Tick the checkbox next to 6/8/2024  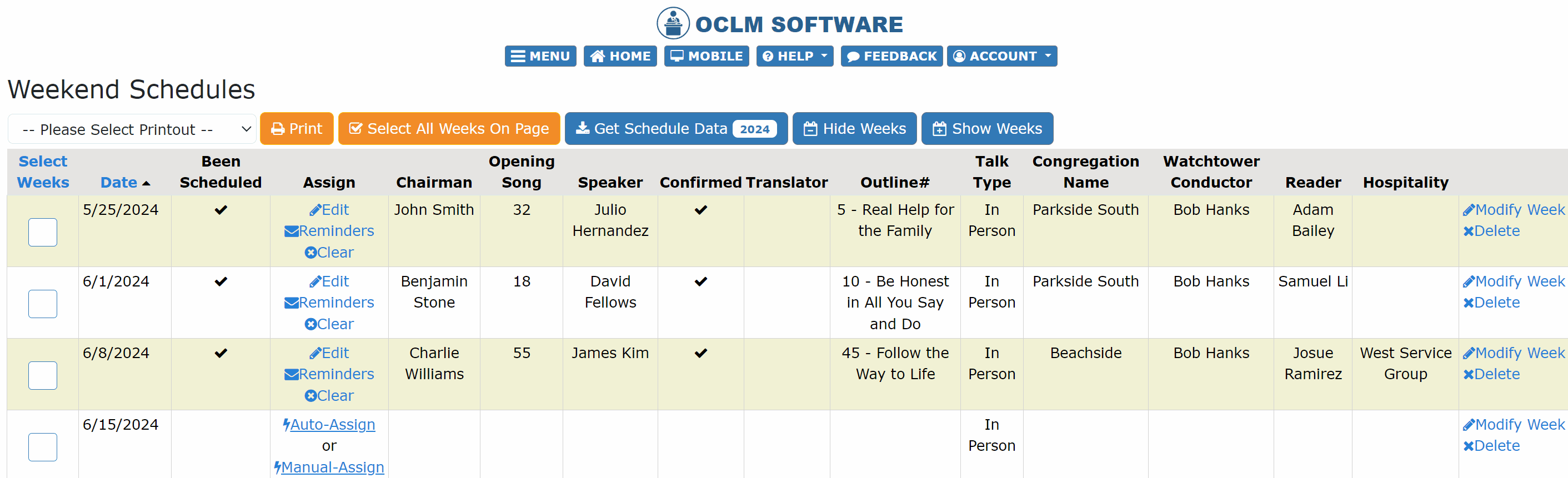point(42,375)
